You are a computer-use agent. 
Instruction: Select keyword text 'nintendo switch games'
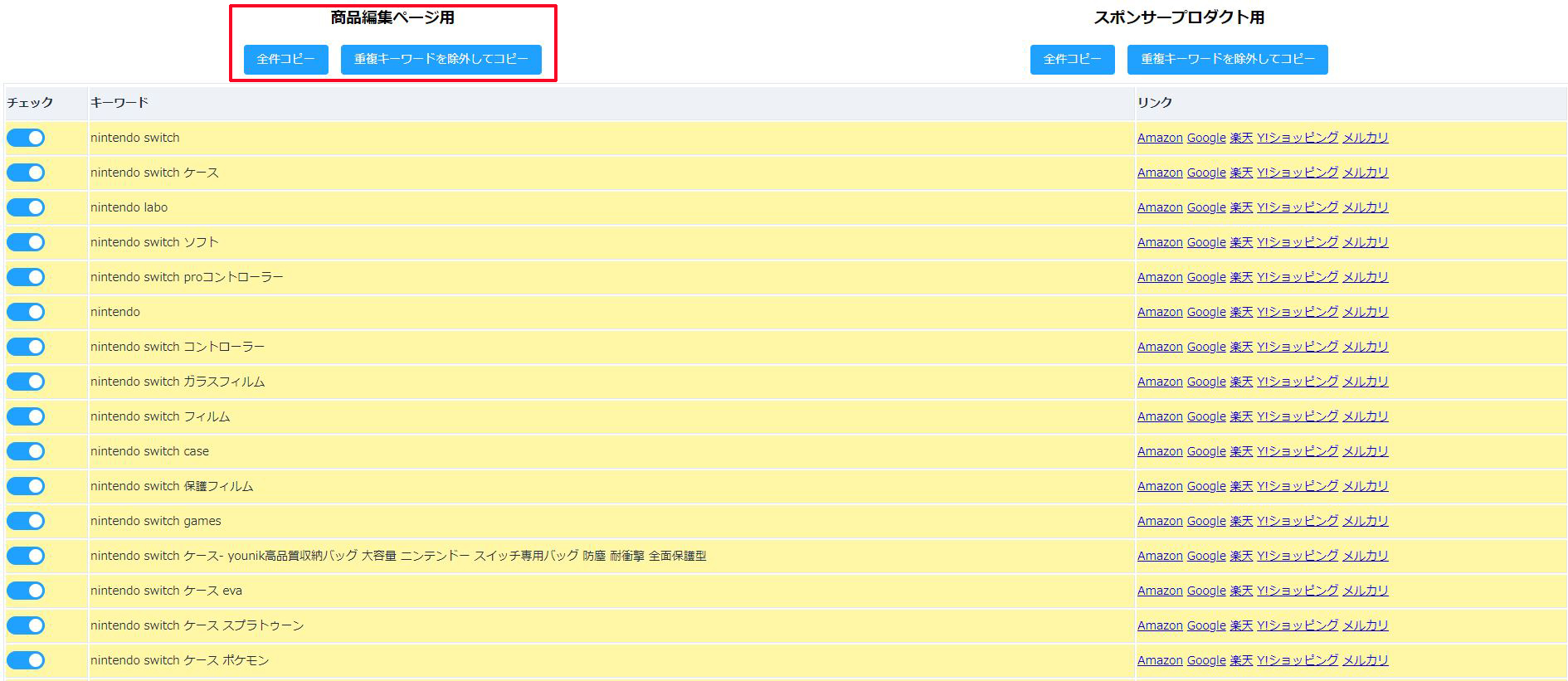point(156,521)
